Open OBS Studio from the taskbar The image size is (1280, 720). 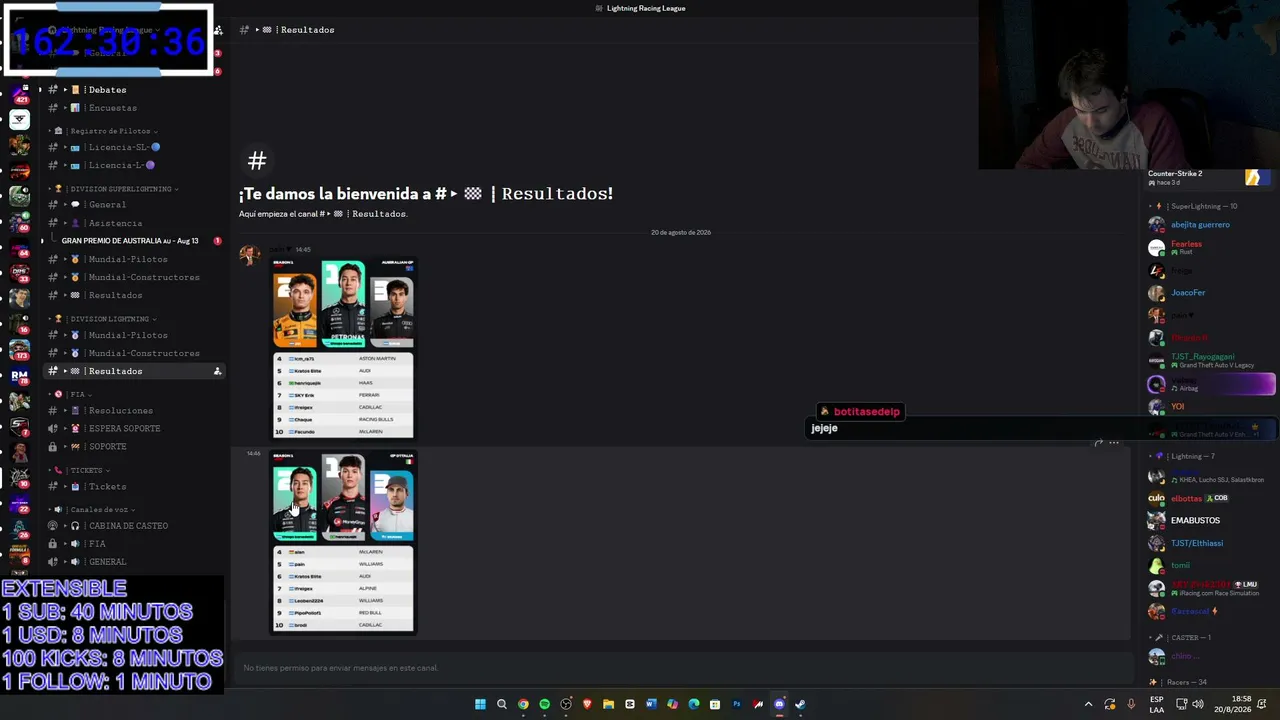coord(566,704)
